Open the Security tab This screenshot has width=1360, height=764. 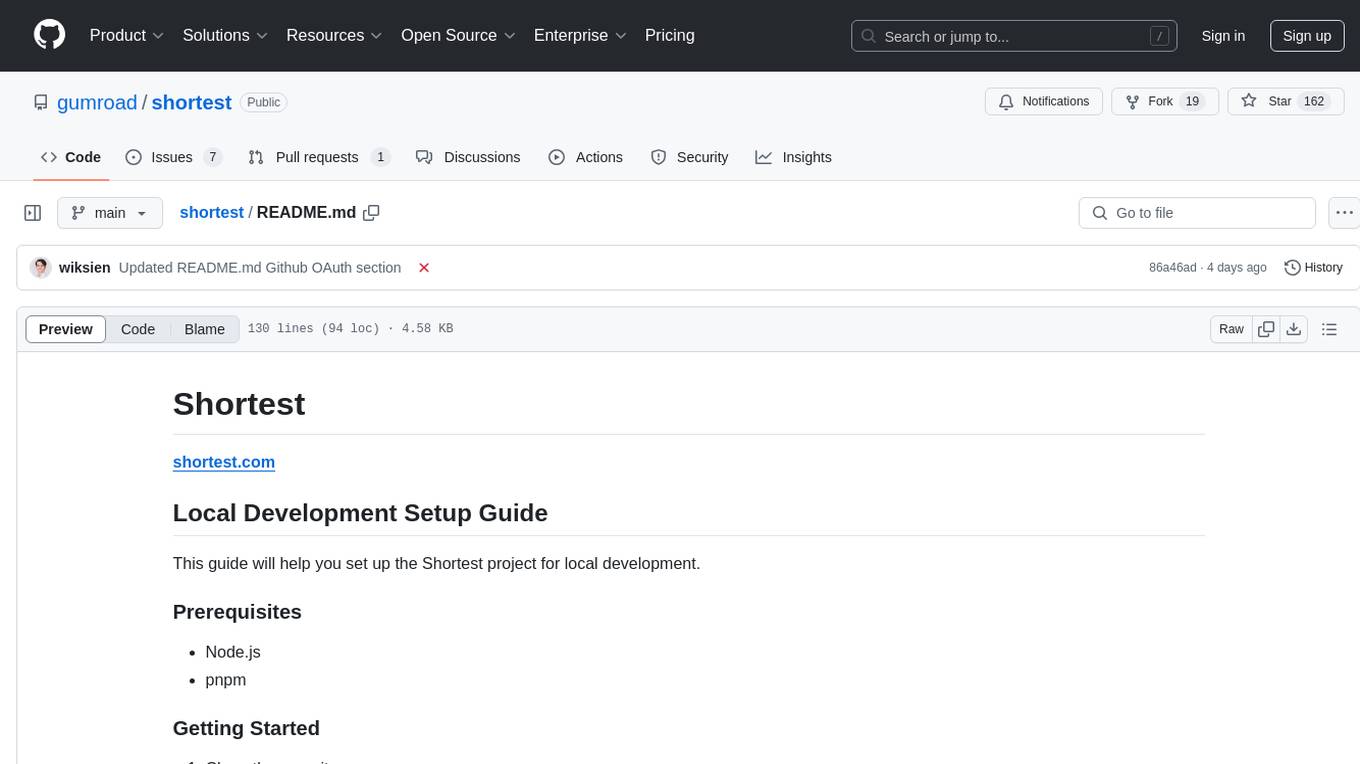690,157
